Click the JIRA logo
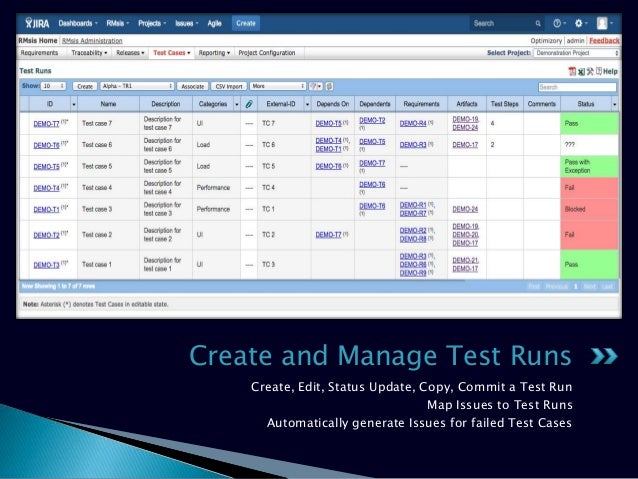This screenshot has width=638, height=479. pos(37,23)
